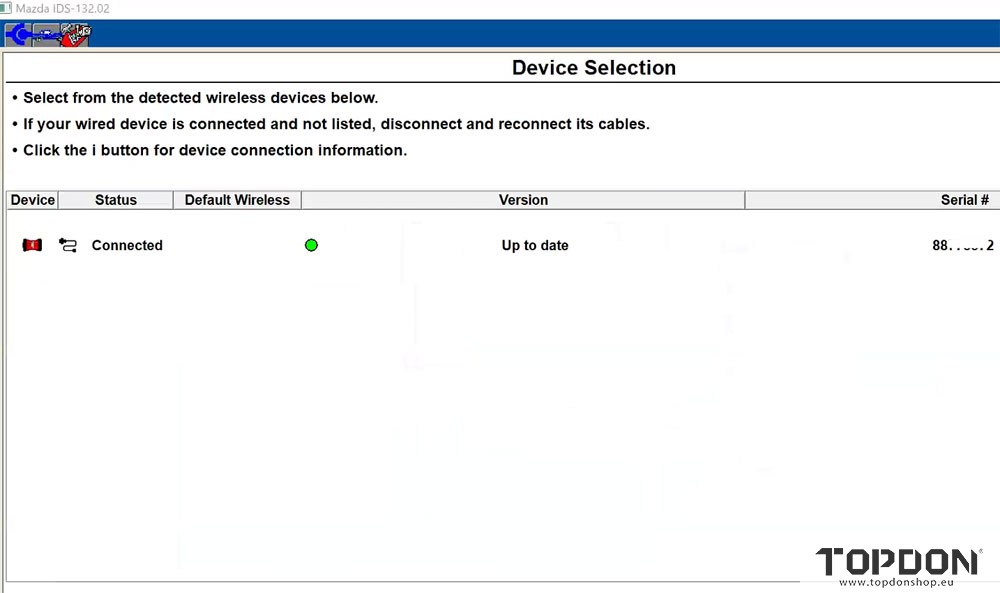Viewport: 1000px width, 593px height.
Task: Click the Mazda IDS title bar app icon
Action: [6, 8]
